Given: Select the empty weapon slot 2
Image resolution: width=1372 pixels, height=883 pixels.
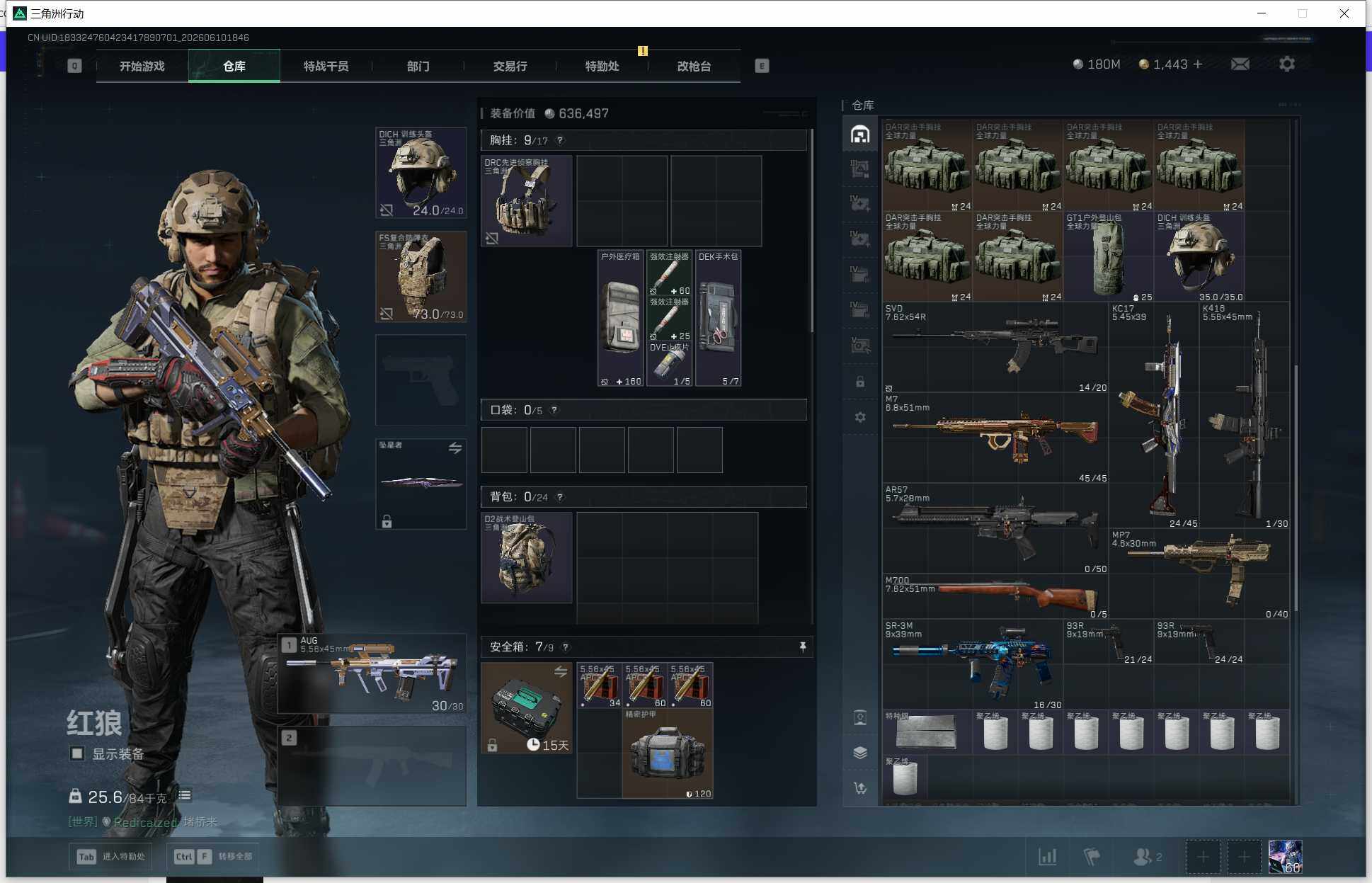Looking at the screenshot, I should point(372,765).
